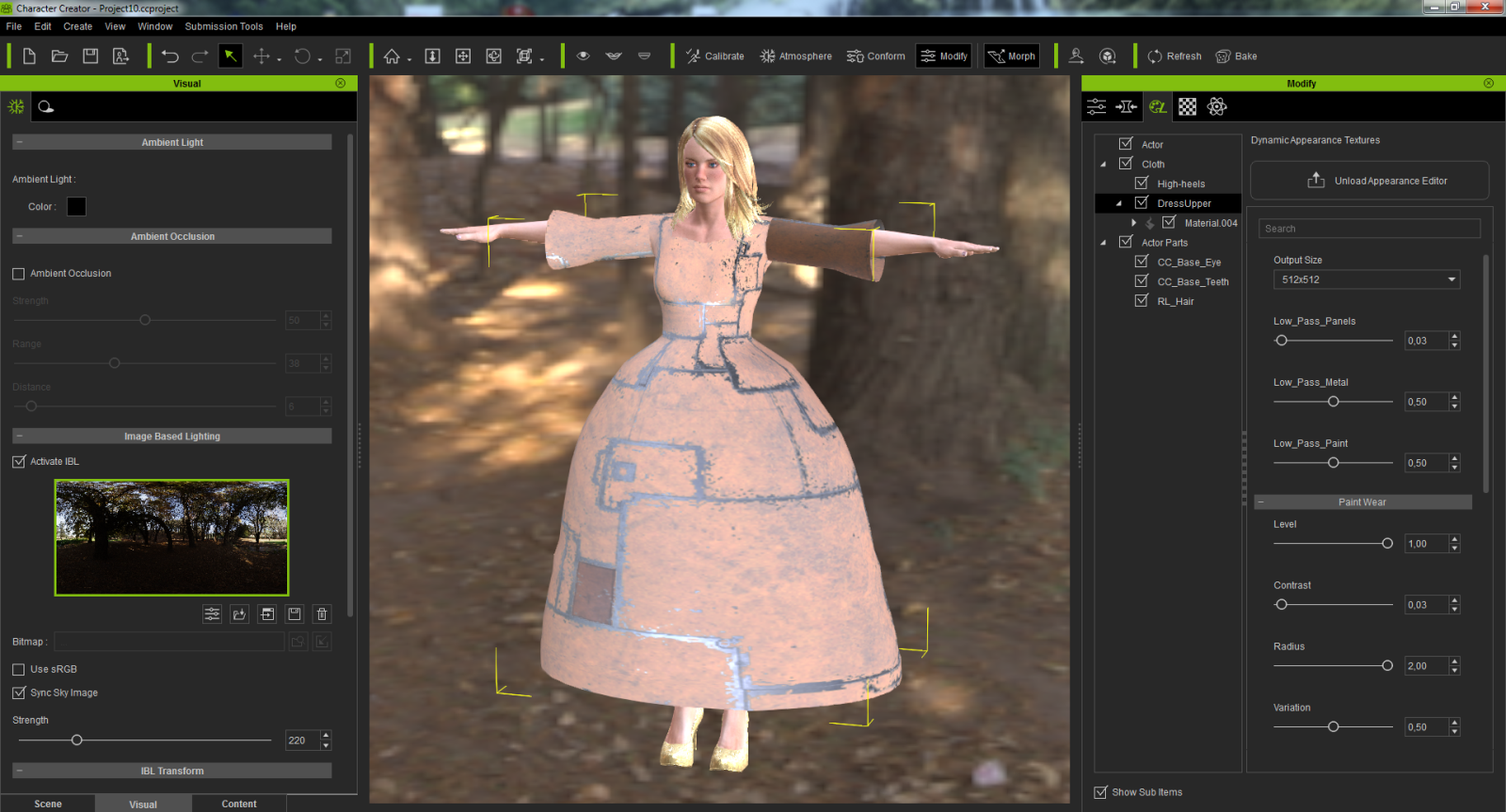Open the light settings icon in Visual panel

(46, 106)
